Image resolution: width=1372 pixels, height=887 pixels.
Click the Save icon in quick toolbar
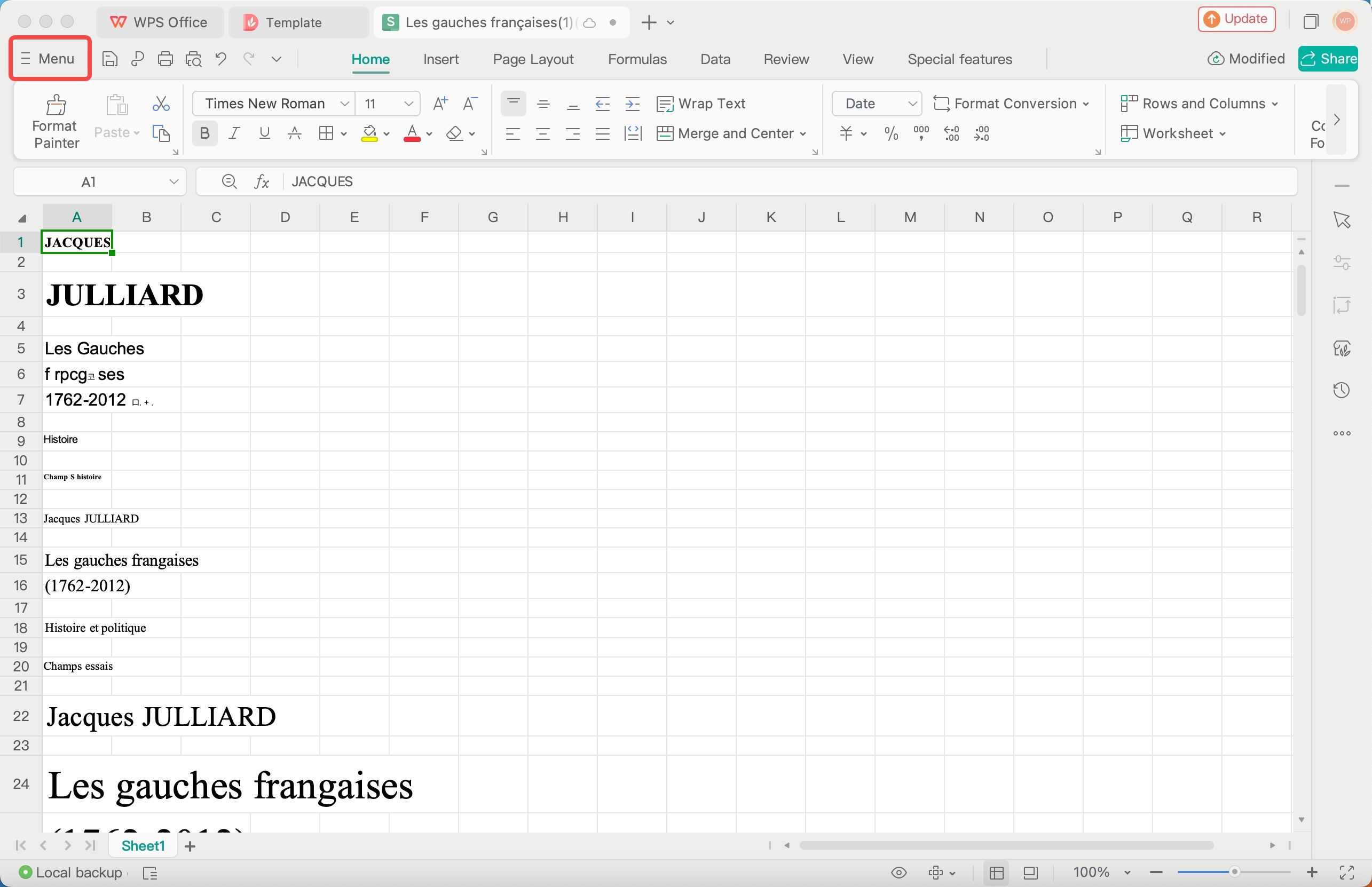point(109,59)
